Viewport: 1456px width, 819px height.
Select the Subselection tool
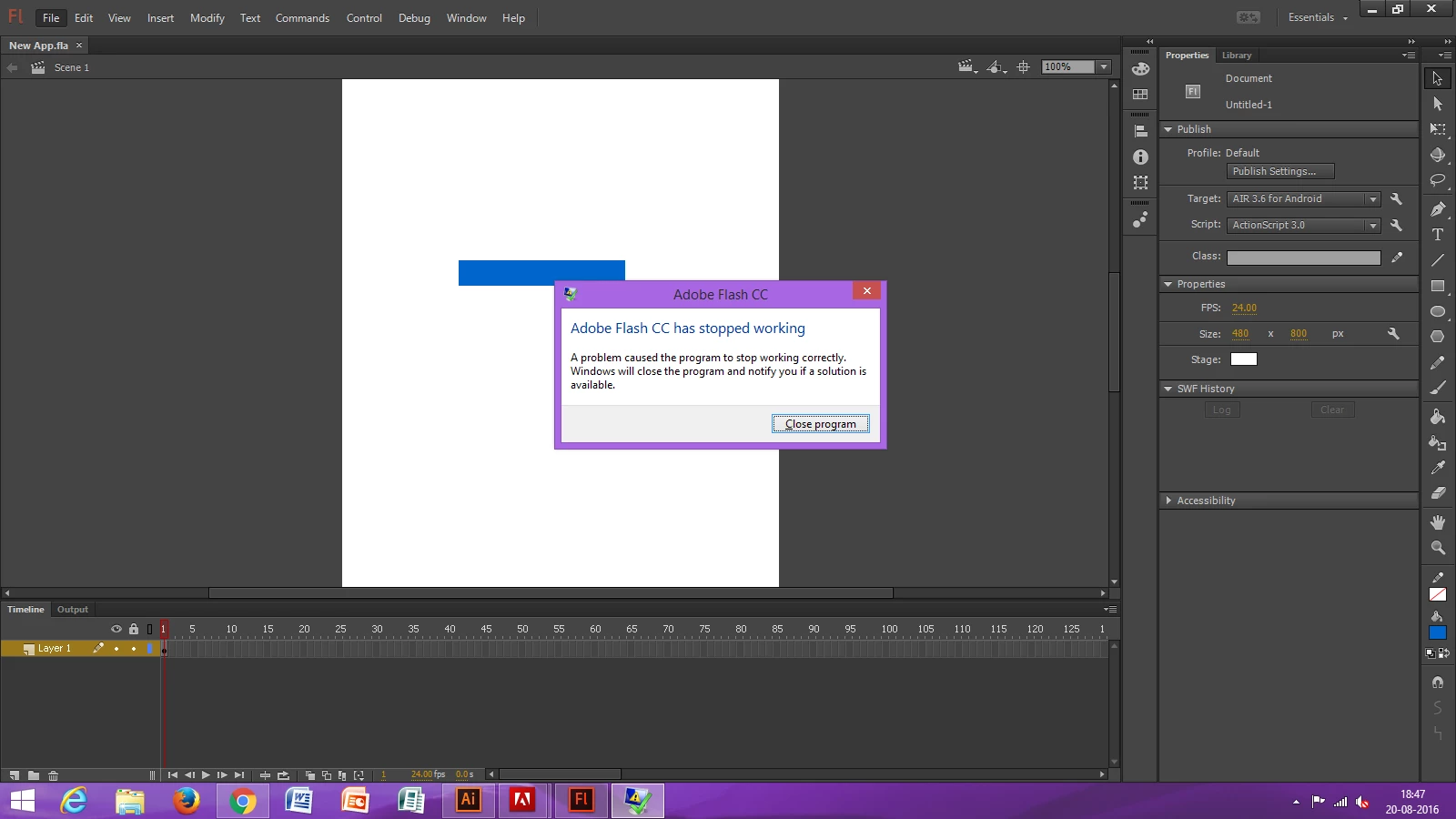click(1438, 104)
